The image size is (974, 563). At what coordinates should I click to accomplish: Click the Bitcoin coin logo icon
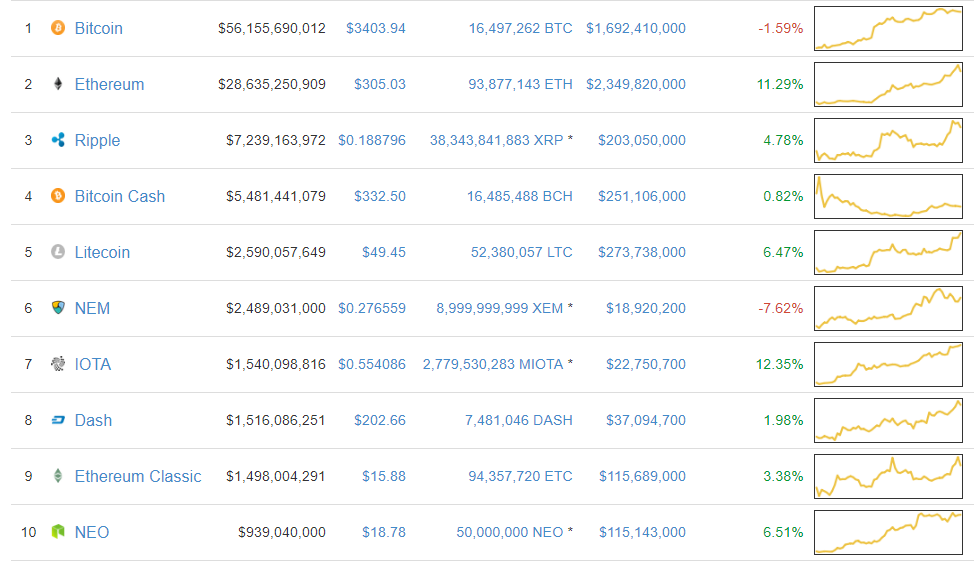coord(58,28)
